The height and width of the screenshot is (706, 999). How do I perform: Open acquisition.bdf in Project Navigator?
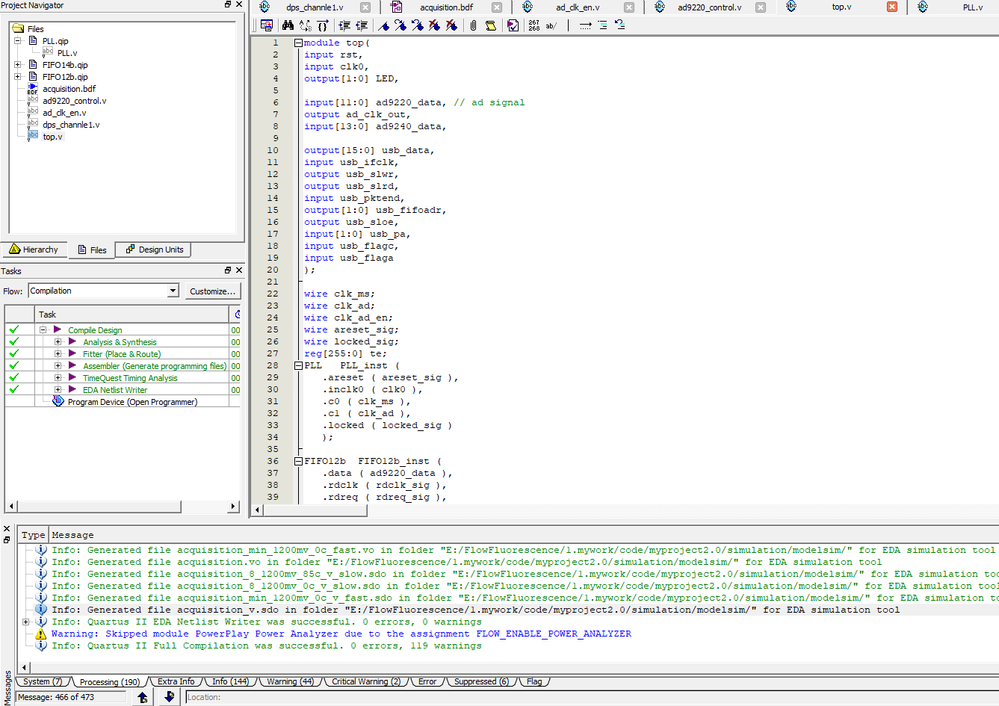click(x=69, y=89)
